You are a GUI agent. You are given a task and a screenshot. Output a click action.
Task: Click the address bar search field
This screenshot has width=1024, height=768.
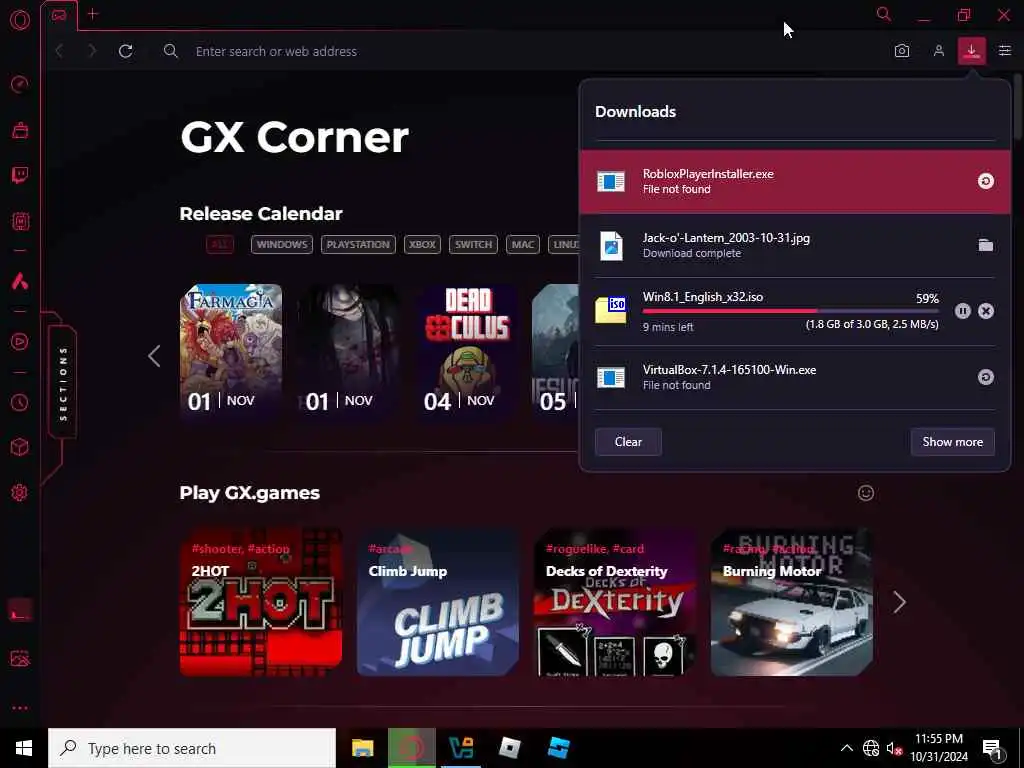coord(522,51)
